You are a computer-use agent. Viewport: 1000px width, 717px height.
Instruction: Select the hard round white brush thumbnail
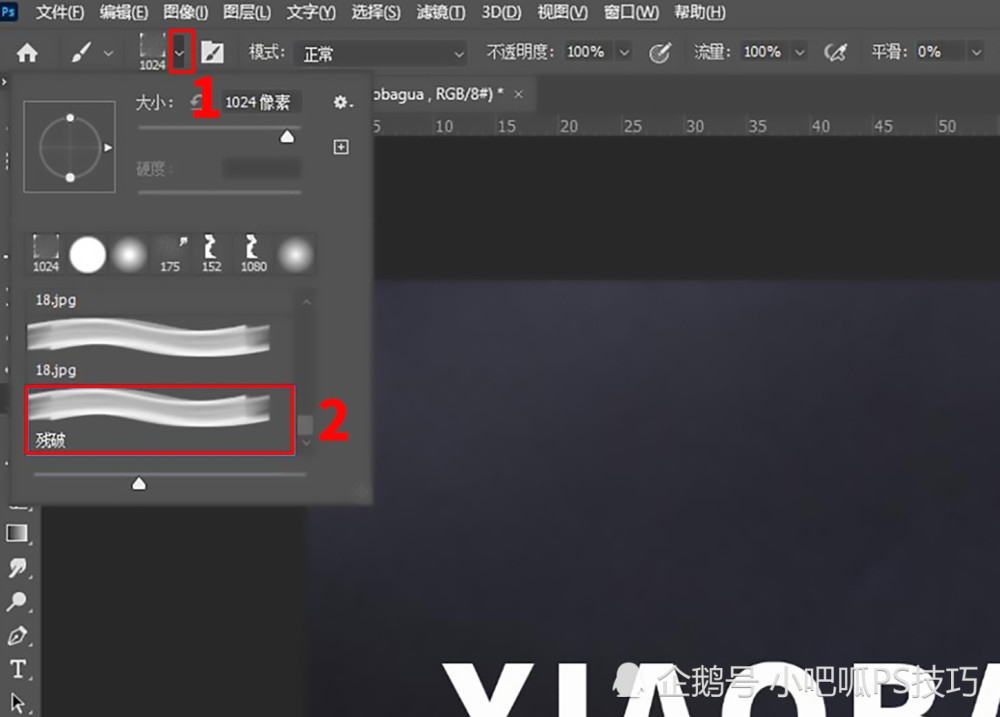(x=87, y=255)
